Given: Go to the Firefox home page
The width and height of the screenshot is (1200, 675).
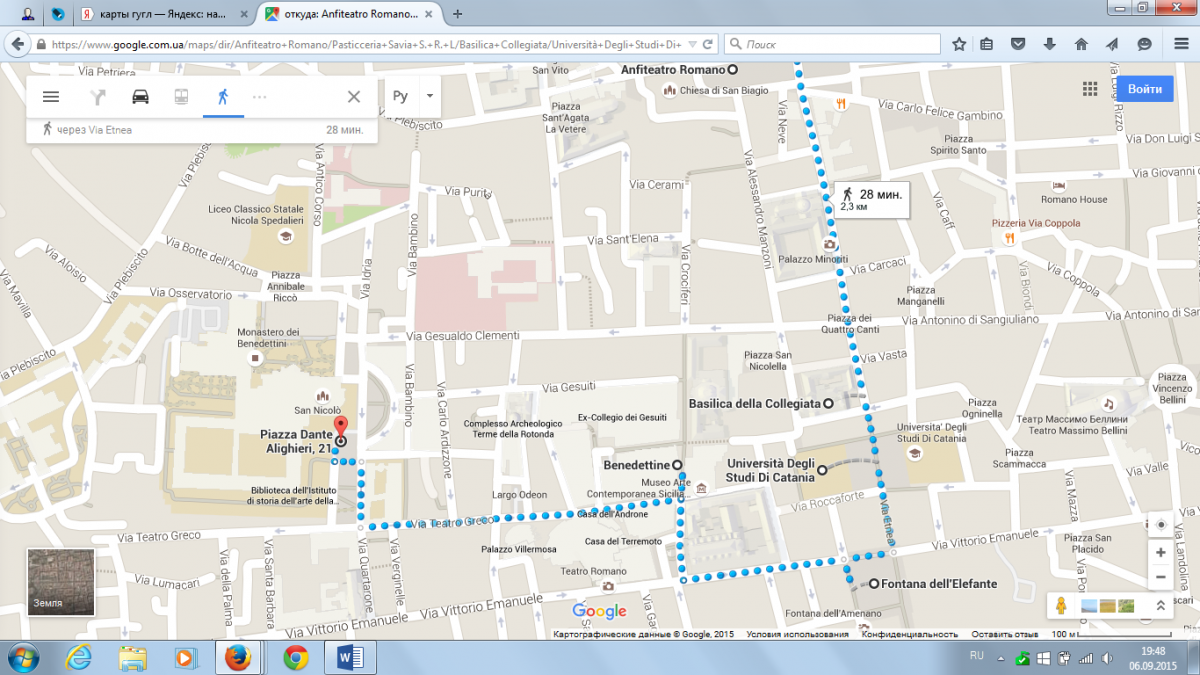Looking at the screenshot, I should (1081, 45).
